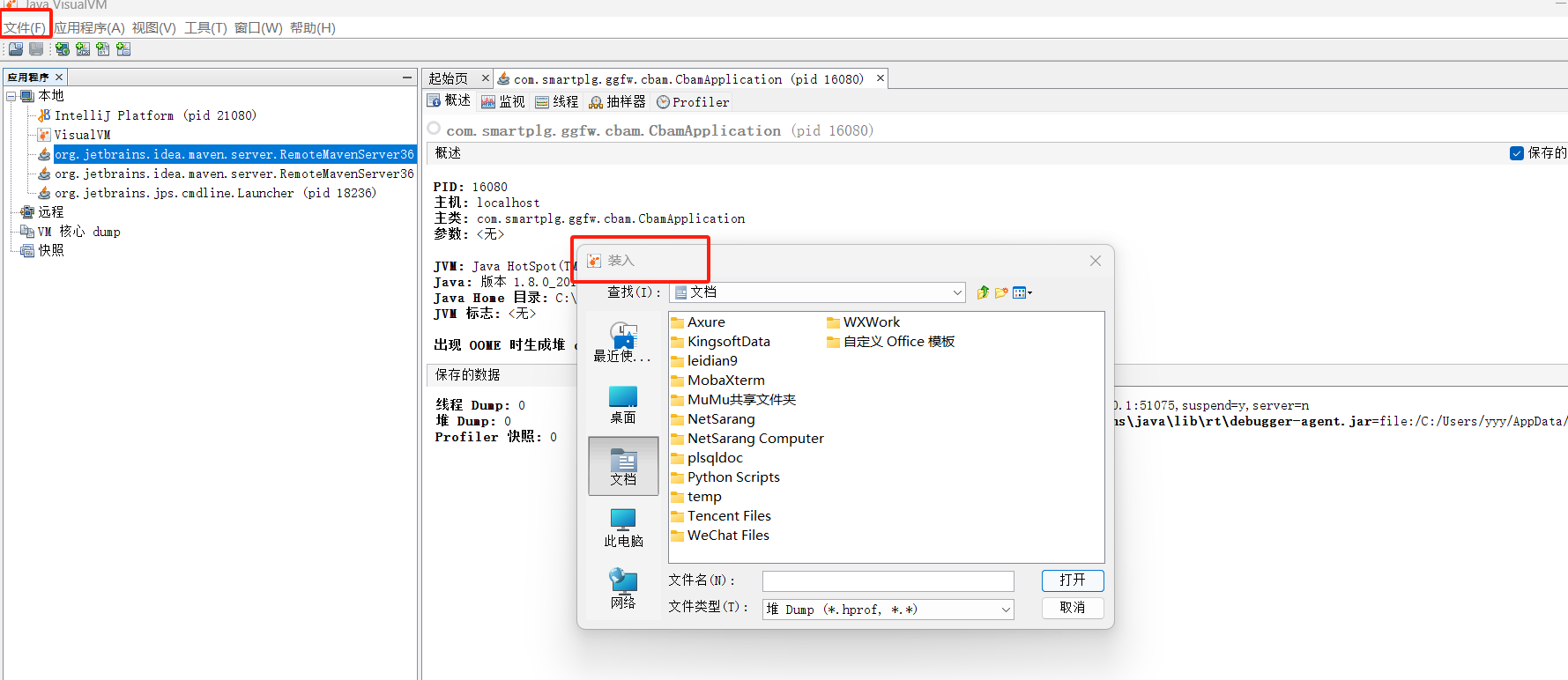This screenshot has width=1568, height=680.
Task: Click the Axure folder icon
Action: 678,322
